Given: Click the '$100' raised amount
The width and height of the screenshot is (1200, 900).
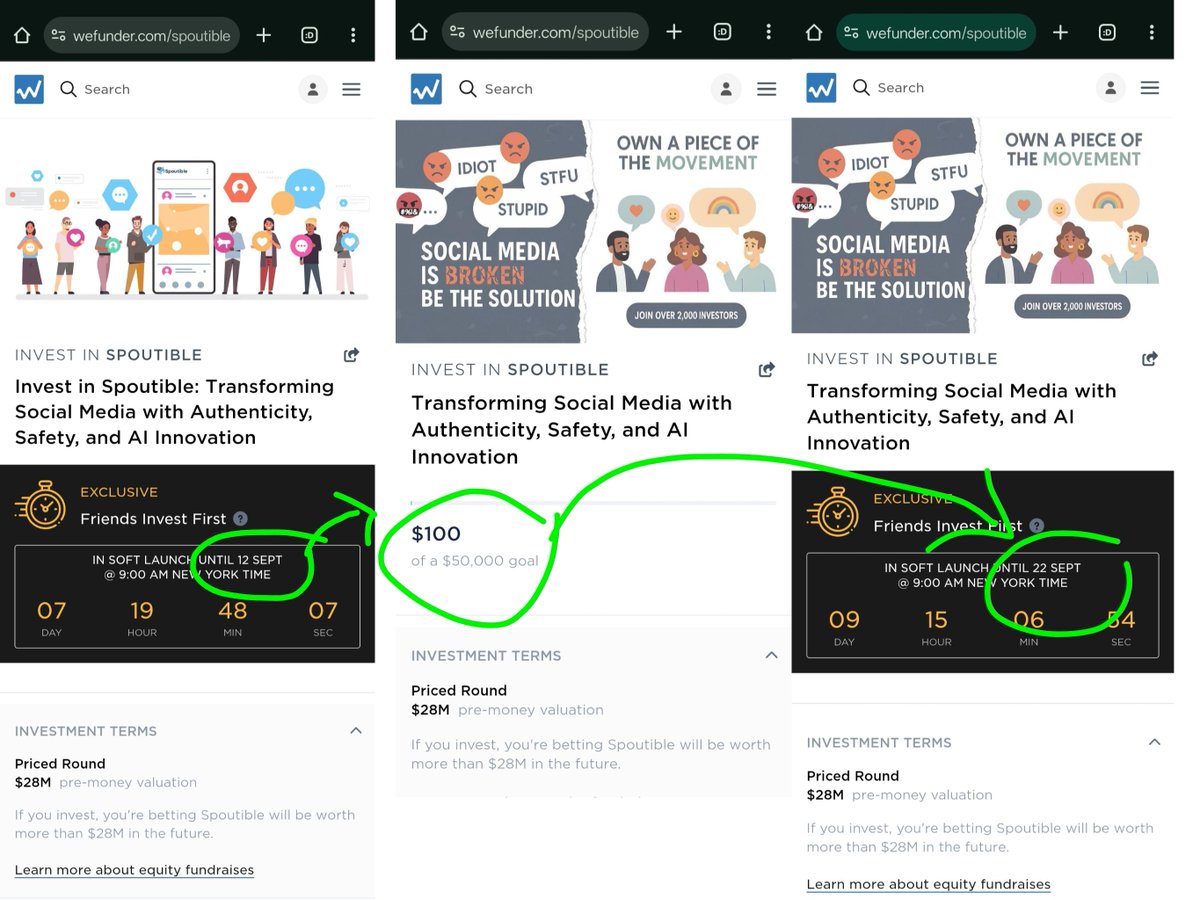Looking at the screenshot, I should click(436, 534).
